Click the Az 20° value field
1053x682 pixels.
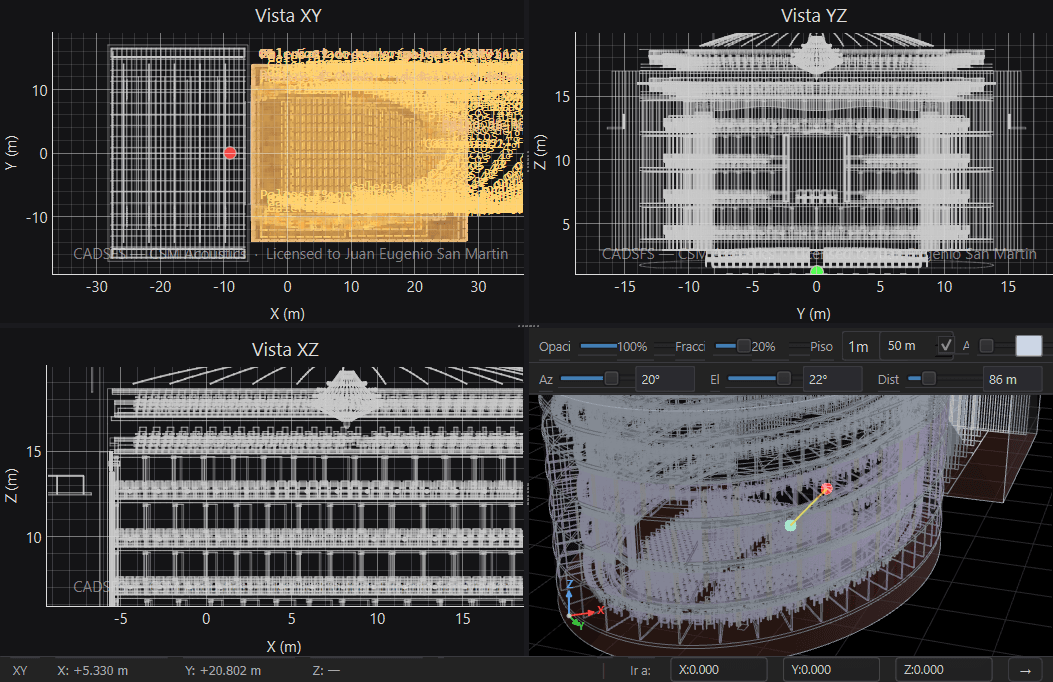664,379
